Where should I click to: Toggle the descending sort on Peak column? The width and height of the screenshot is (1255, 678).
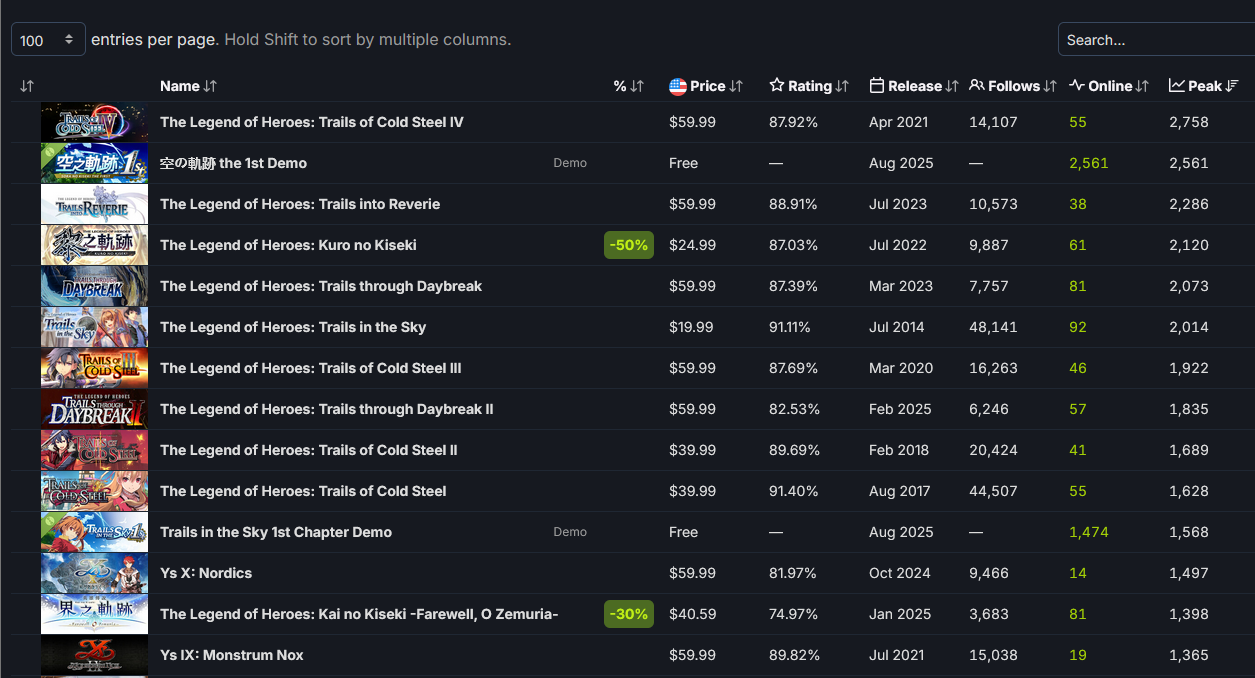(1232, 86)
